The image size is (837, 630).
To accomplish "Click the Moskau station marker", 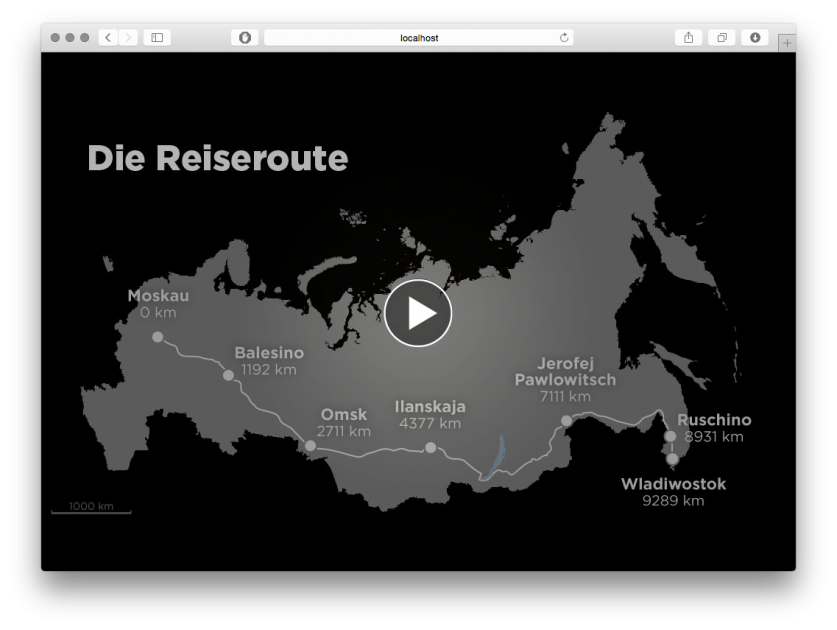I will click(157, 337).
